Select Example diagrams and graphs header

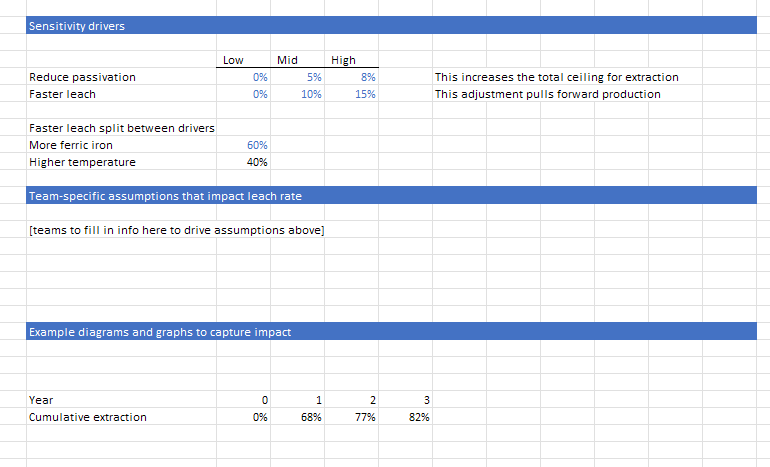click(391, 331)
